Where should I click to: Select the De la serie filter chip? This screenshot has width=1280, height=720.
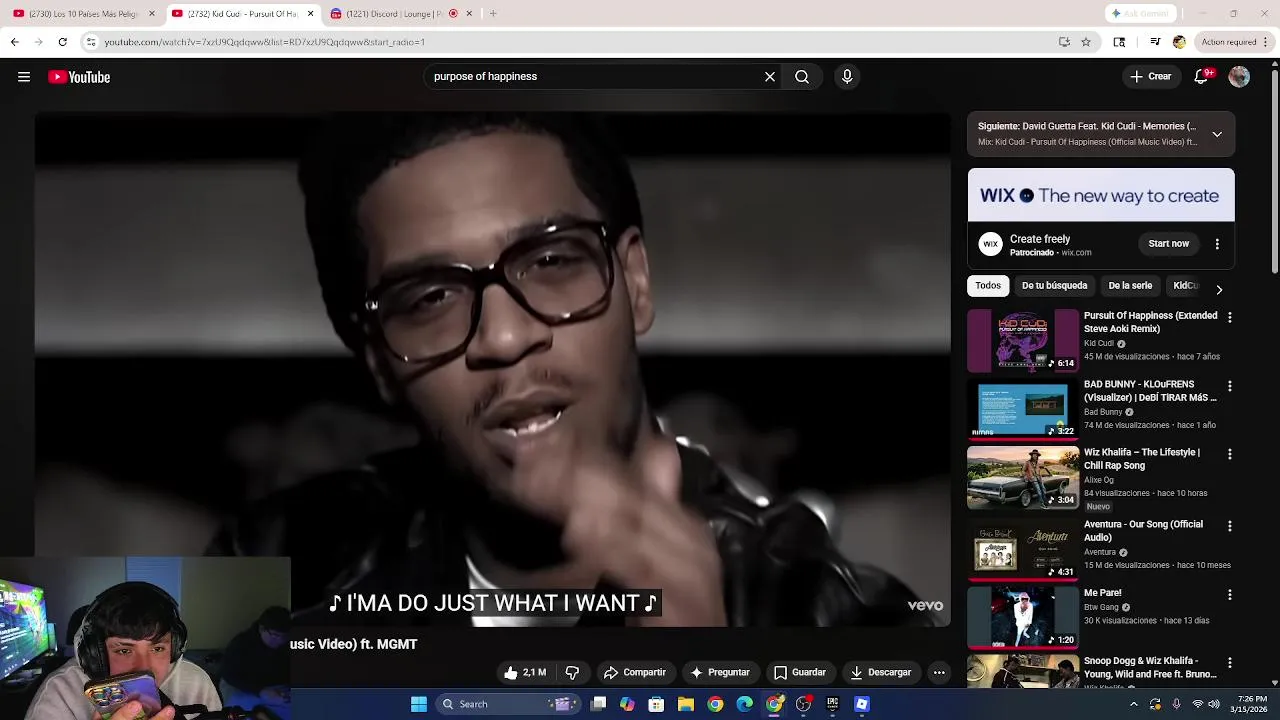tap(1130, 286)
